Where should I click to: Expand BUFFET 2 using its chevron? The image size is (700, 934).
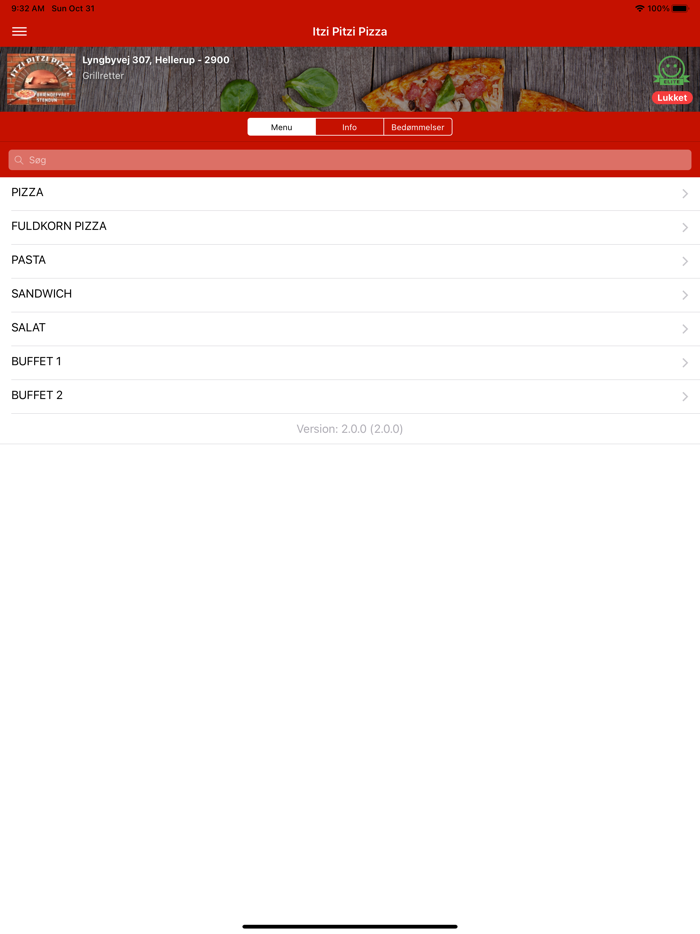pos(685,397)
